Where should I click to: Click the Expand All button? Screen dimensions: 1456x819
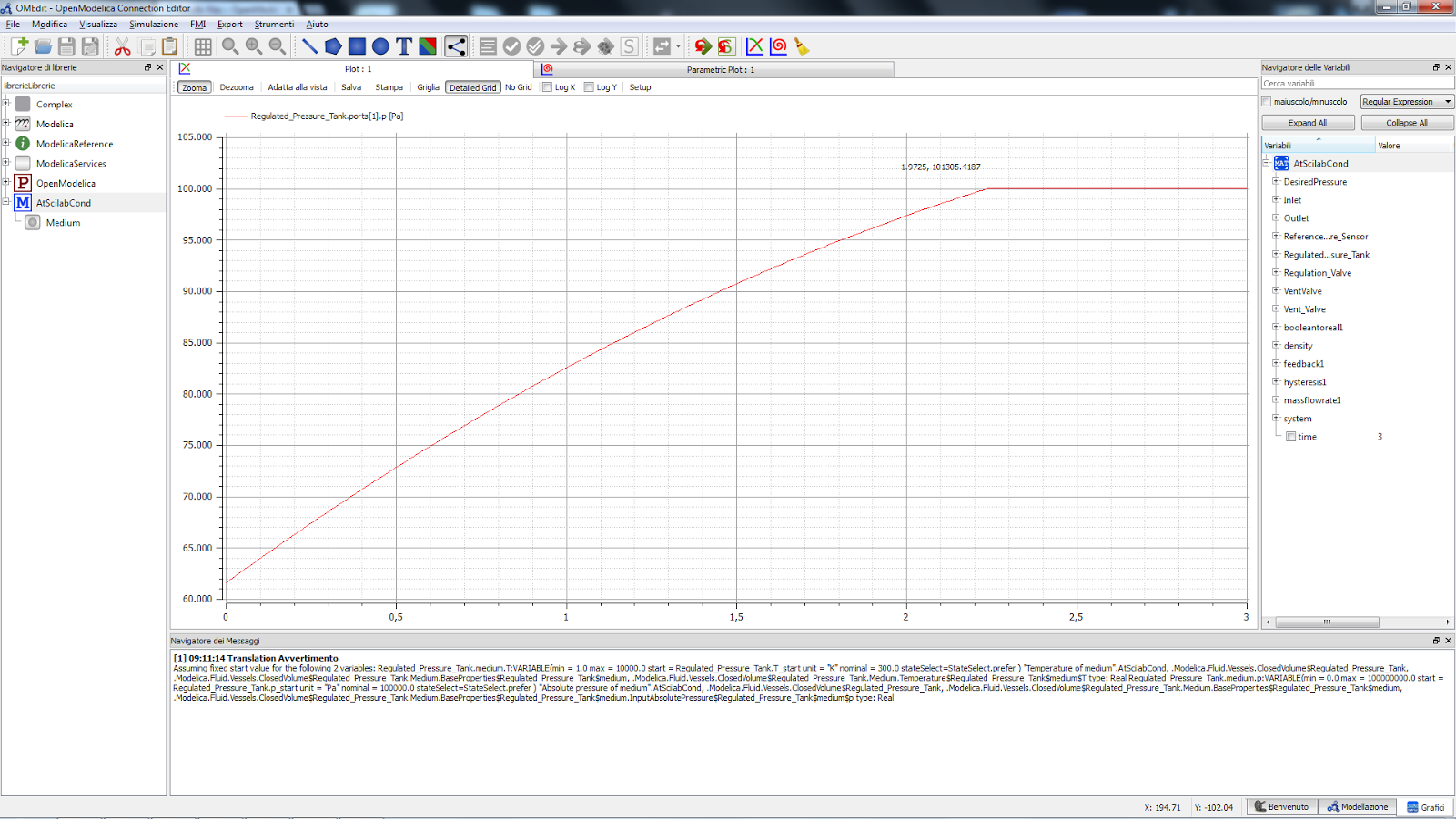point(1308,123)
